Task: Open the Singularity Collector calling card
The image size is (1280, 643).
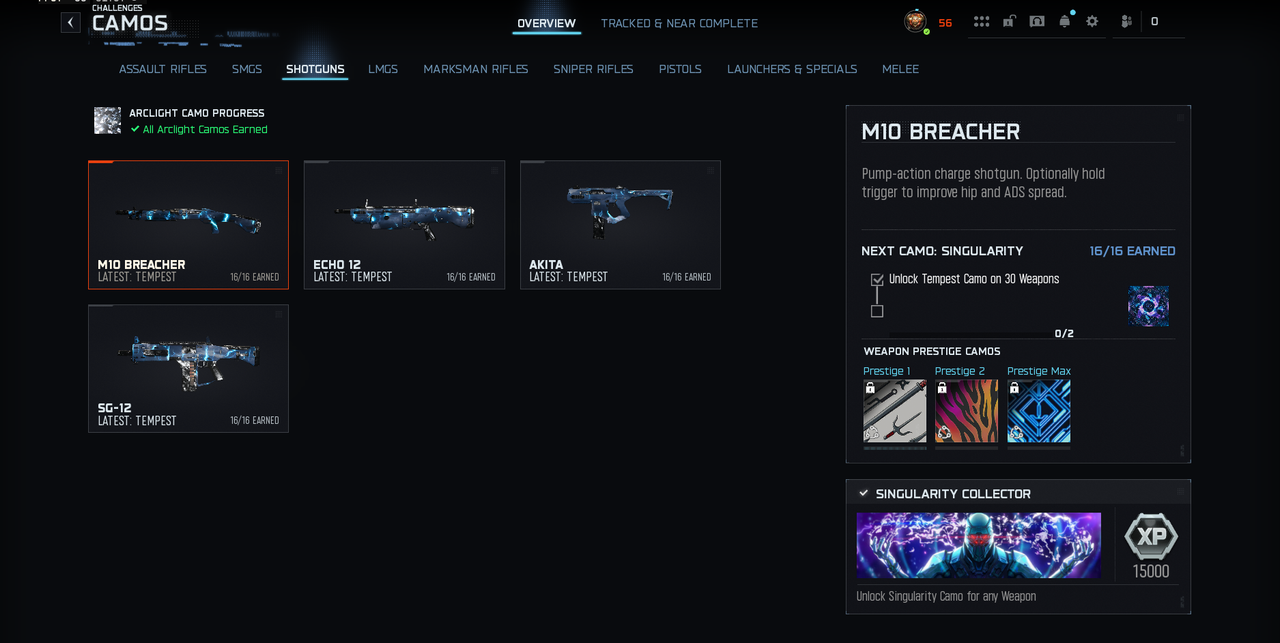Action: (979, 545)
